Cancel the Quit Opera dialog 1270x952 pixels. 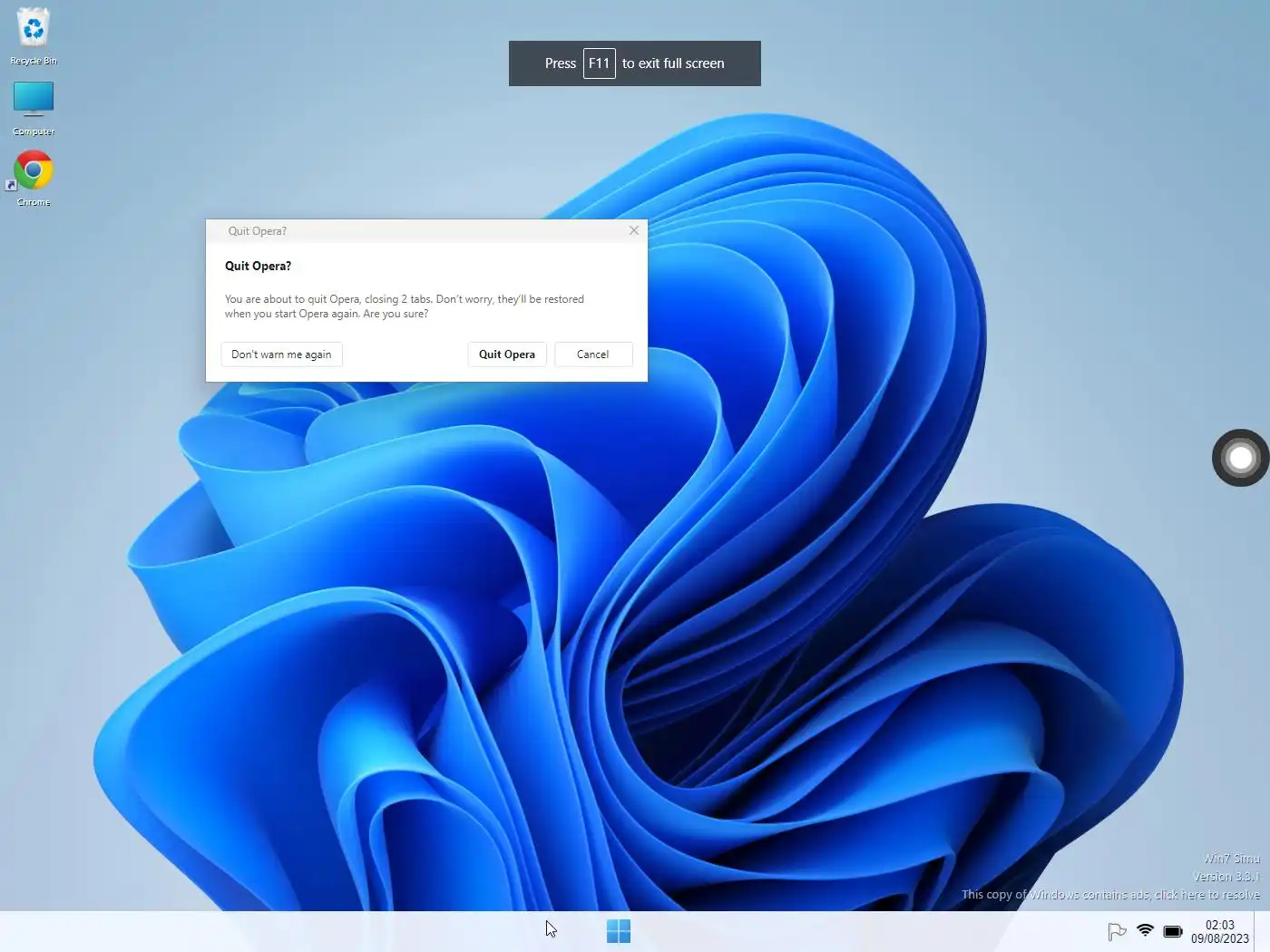(593, 355)
